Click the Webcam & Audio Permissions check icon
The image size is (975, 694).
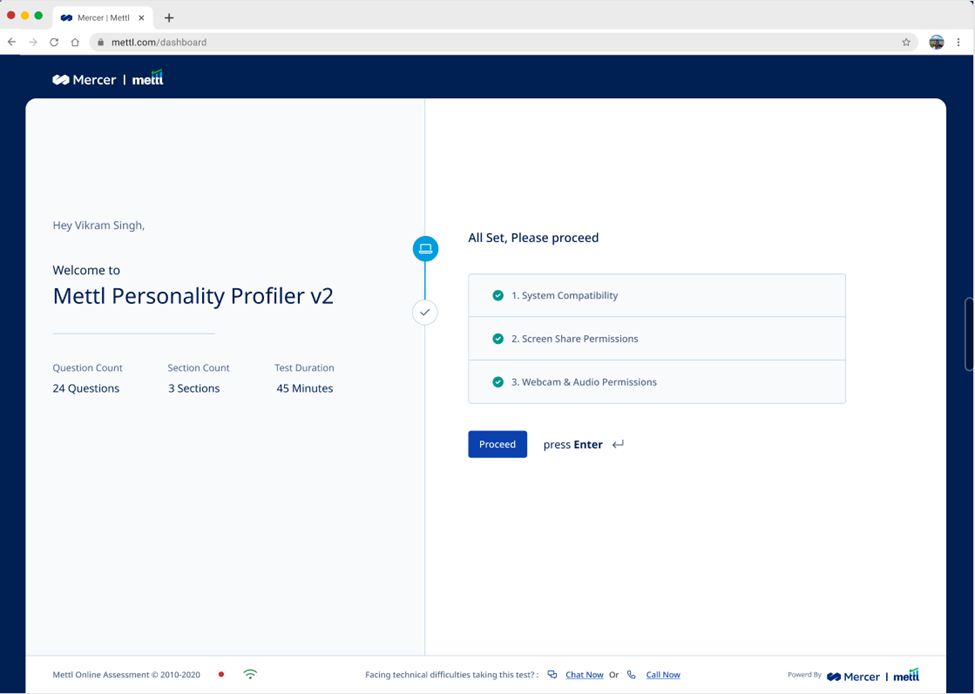click(498, 382)
